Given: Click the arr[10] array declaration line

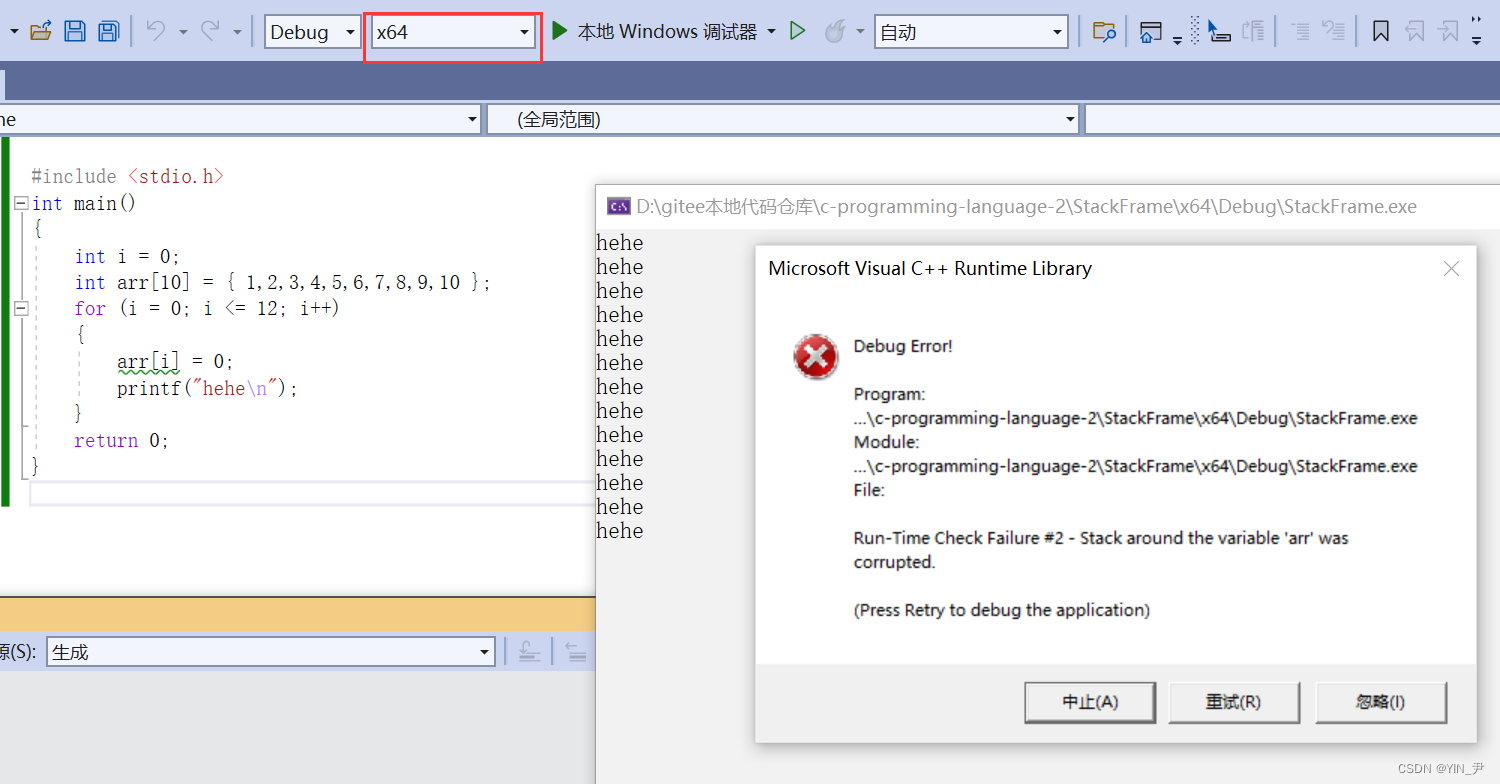Looking at the screenshot, I should click(x=283, y=283).
